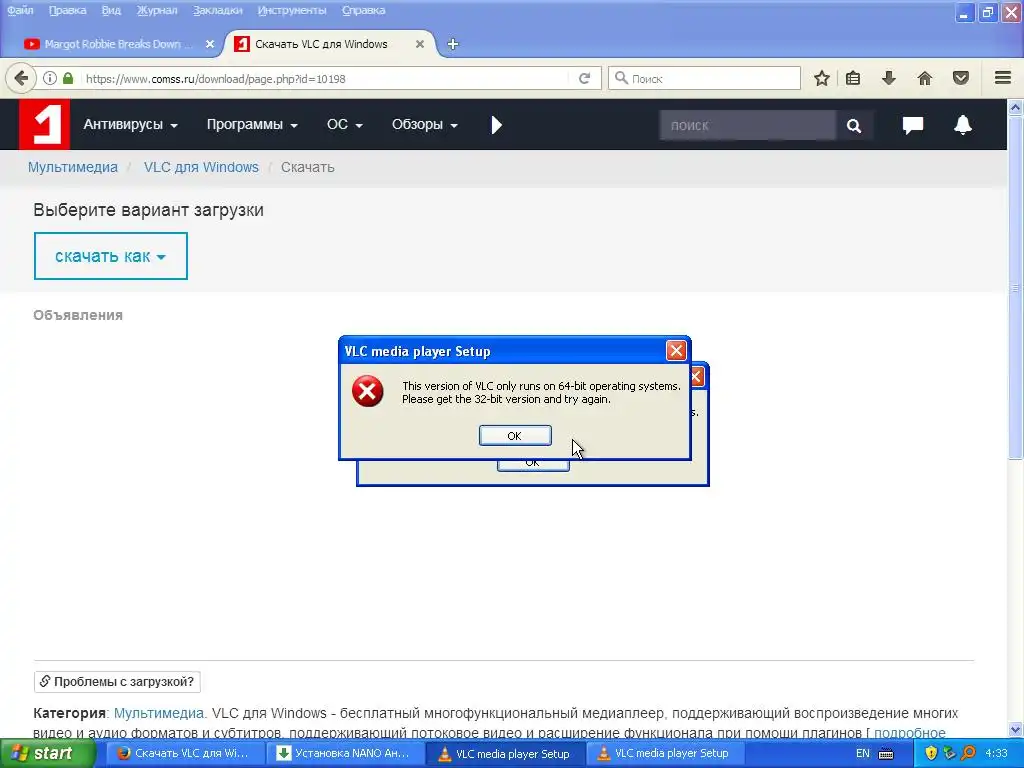The height and width of the screenshot is (768, 1024).
Task: Click the system tray clock 4:33
Action: tap(996, 754)
